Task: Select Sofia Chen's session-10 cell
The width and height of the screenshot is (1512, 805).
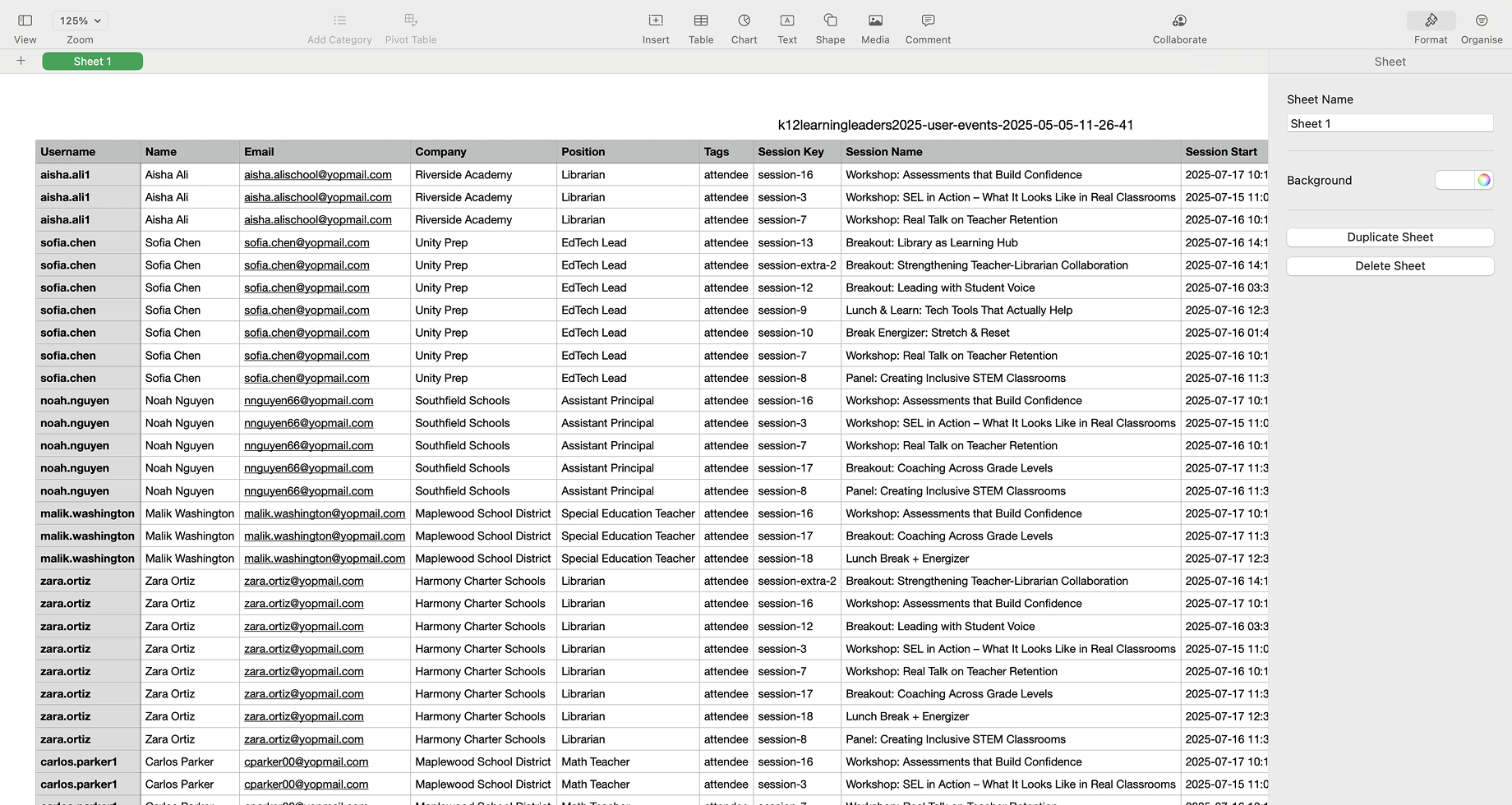Action: pyautogui.click(x=797, y=333)
